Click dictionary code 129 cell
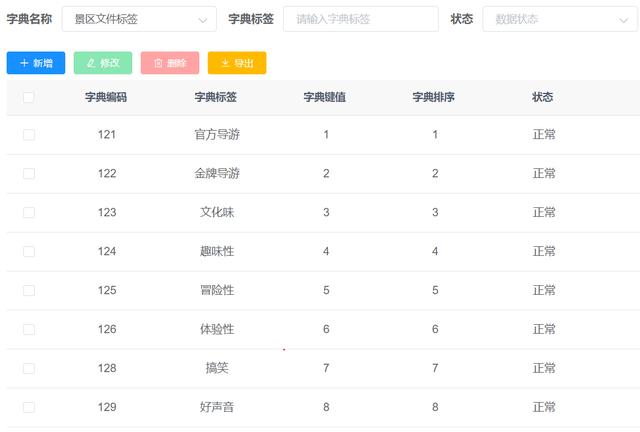The height and width of the screenshot is (432, 640). pyautogui.click(x=107, y=407)
